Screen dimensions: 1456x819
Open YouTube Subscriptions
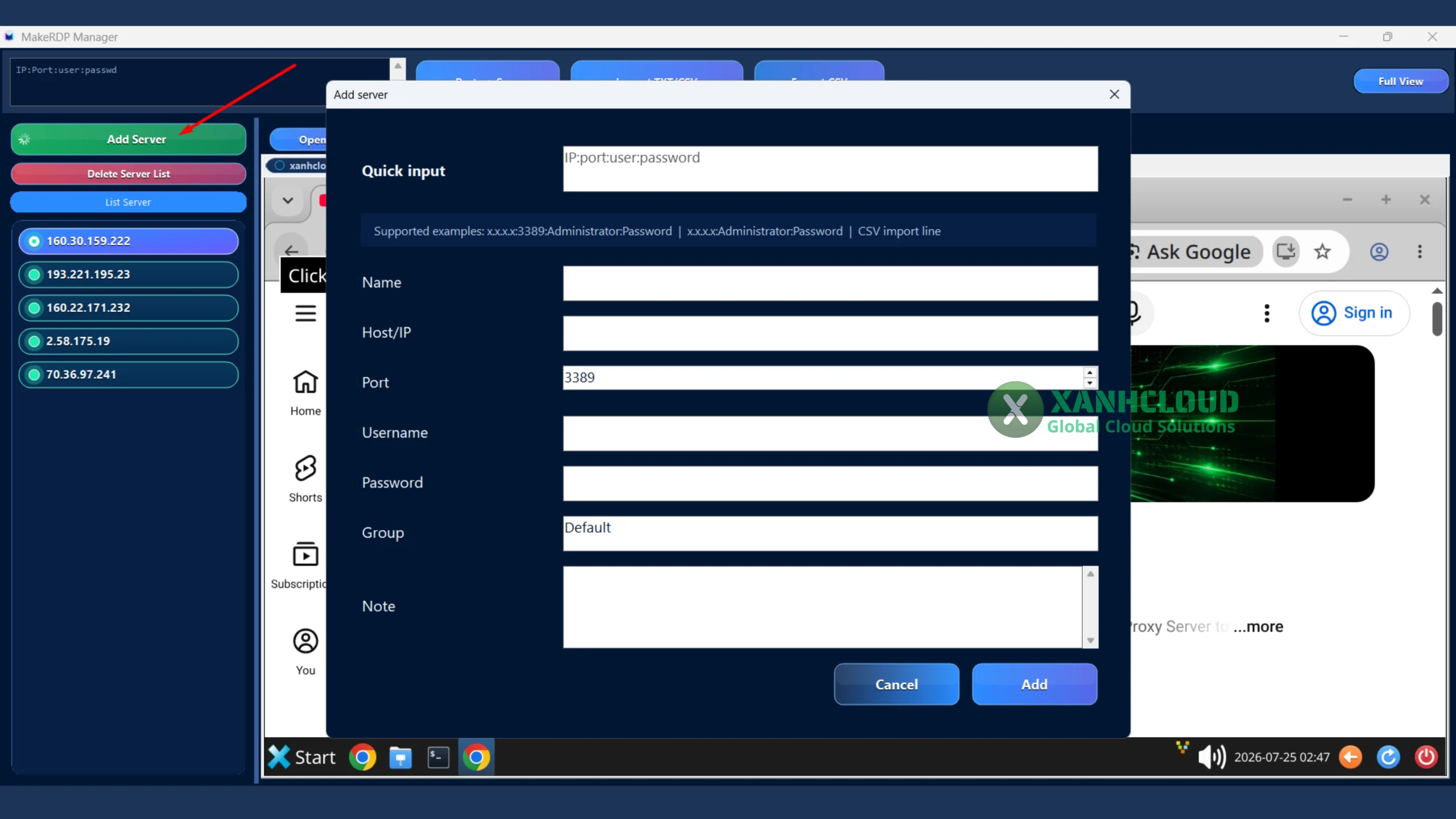point(299,566)
